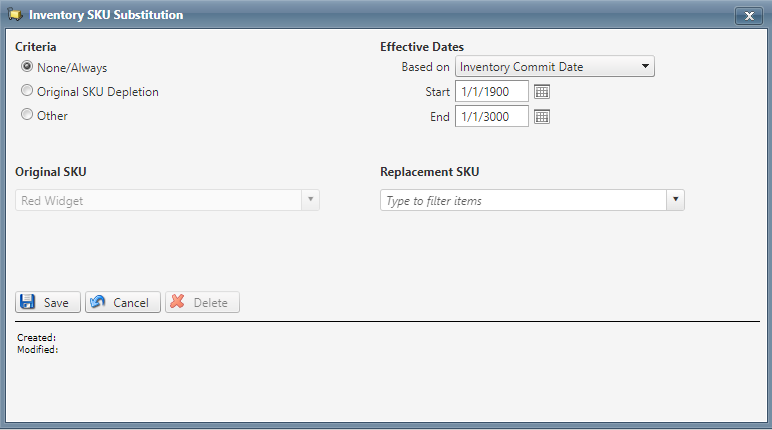Click the Red Widget Original SKU field
Screen dimensions: 772x430
[x=159, y=200]
